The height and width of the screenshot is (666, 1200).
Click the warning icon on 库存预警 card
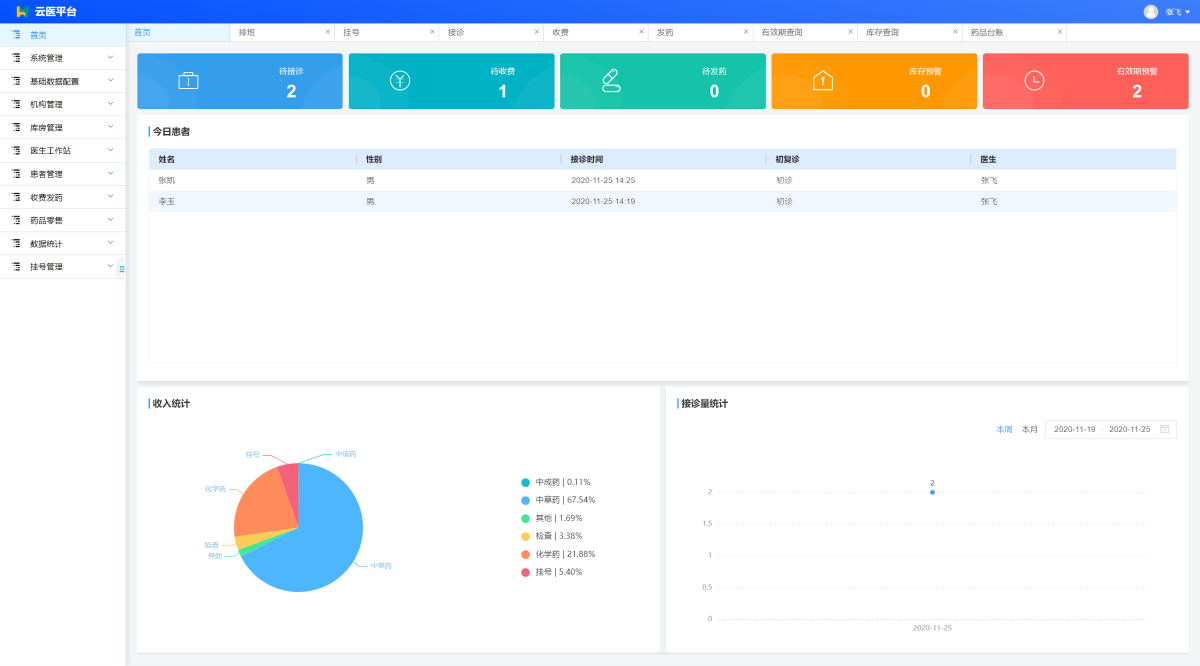pos(823,81)
